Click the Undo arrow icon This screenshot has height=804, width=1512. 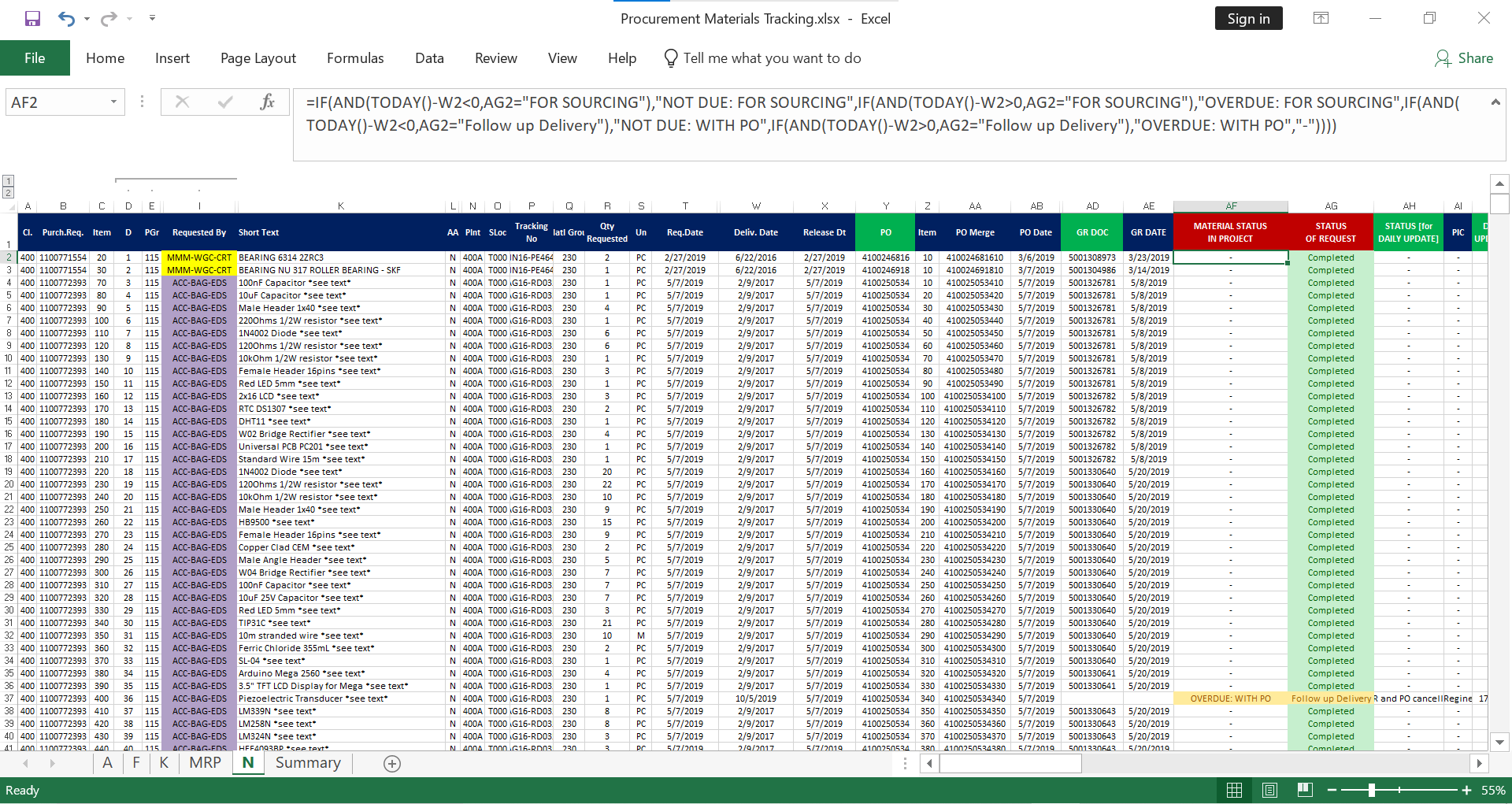pyautogui.click(x=67, y=18)
